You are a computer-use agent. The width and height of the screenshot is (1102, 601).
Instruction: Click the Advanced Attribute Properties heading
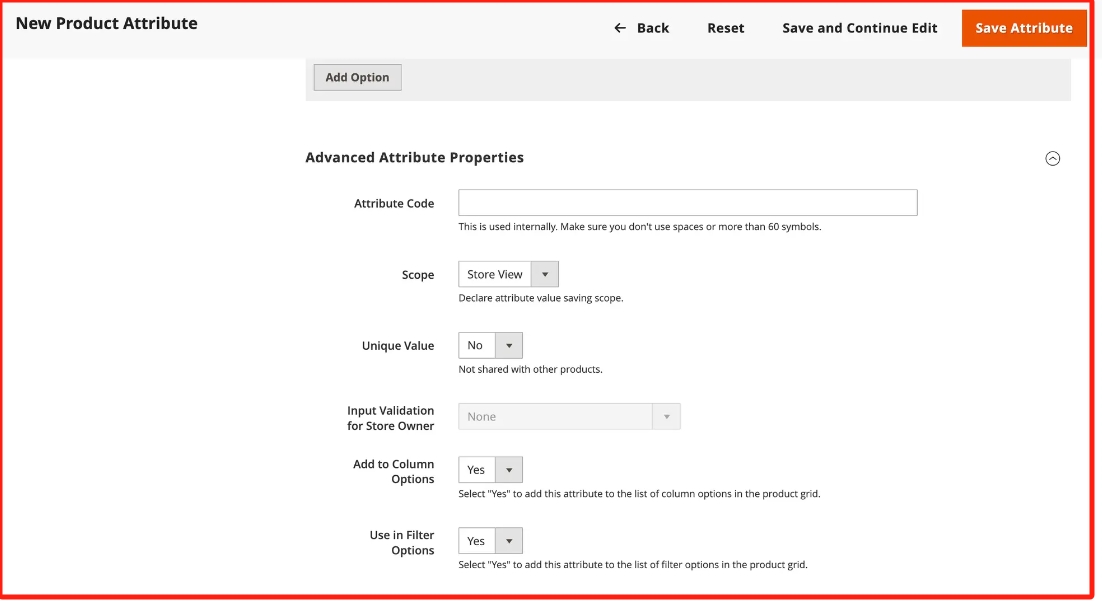pos(414,158)
